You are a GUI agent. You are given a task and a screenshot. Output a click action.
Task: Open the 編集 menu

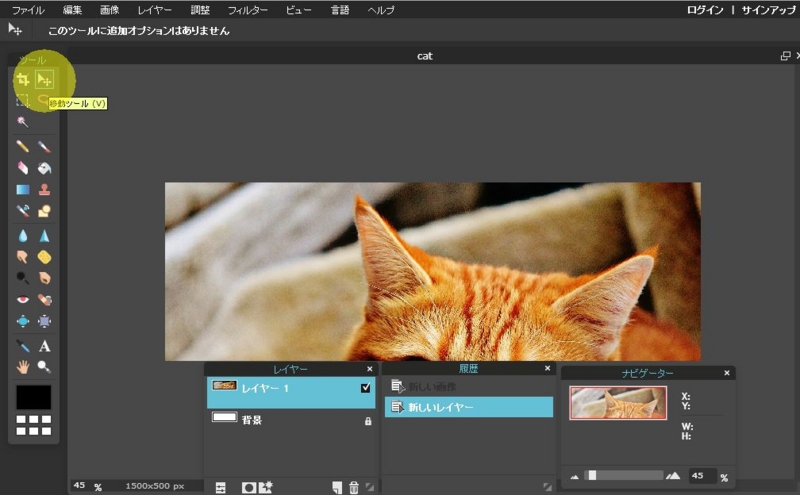(72, 10)
